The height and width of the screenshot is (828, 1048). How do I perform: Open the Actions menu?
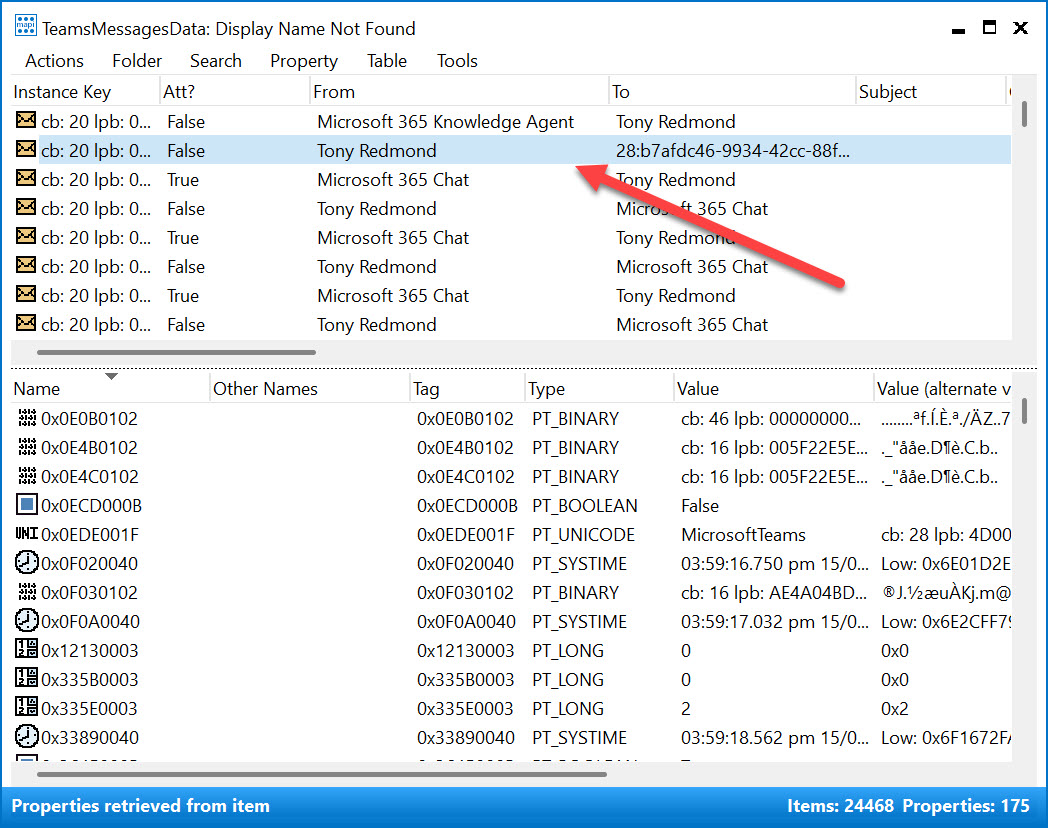54,61
